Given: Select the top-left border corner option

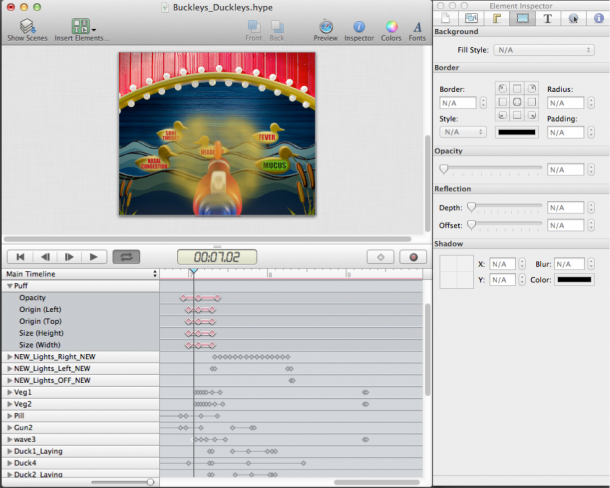Looking at the screenshot, I should tap(502, 88).
